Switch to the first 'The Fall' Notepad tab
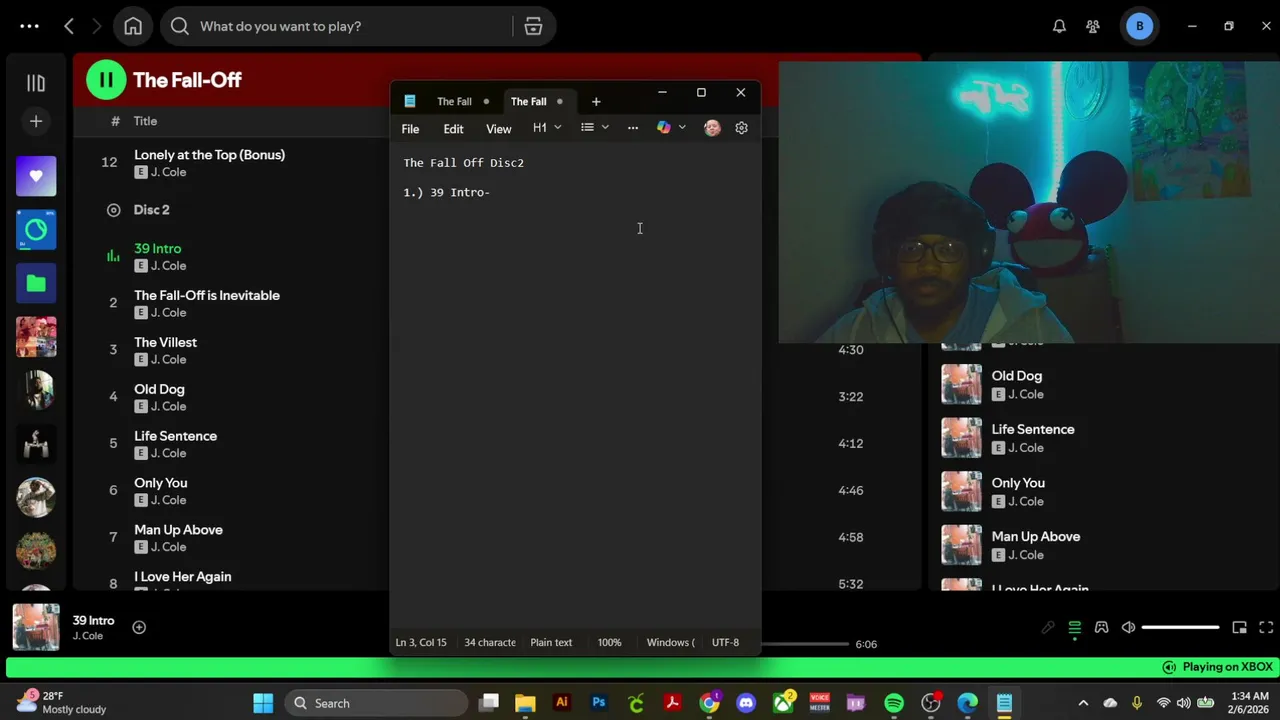Screen dimensions: 1280x720 pyautogui.click(x=454, y=101)
